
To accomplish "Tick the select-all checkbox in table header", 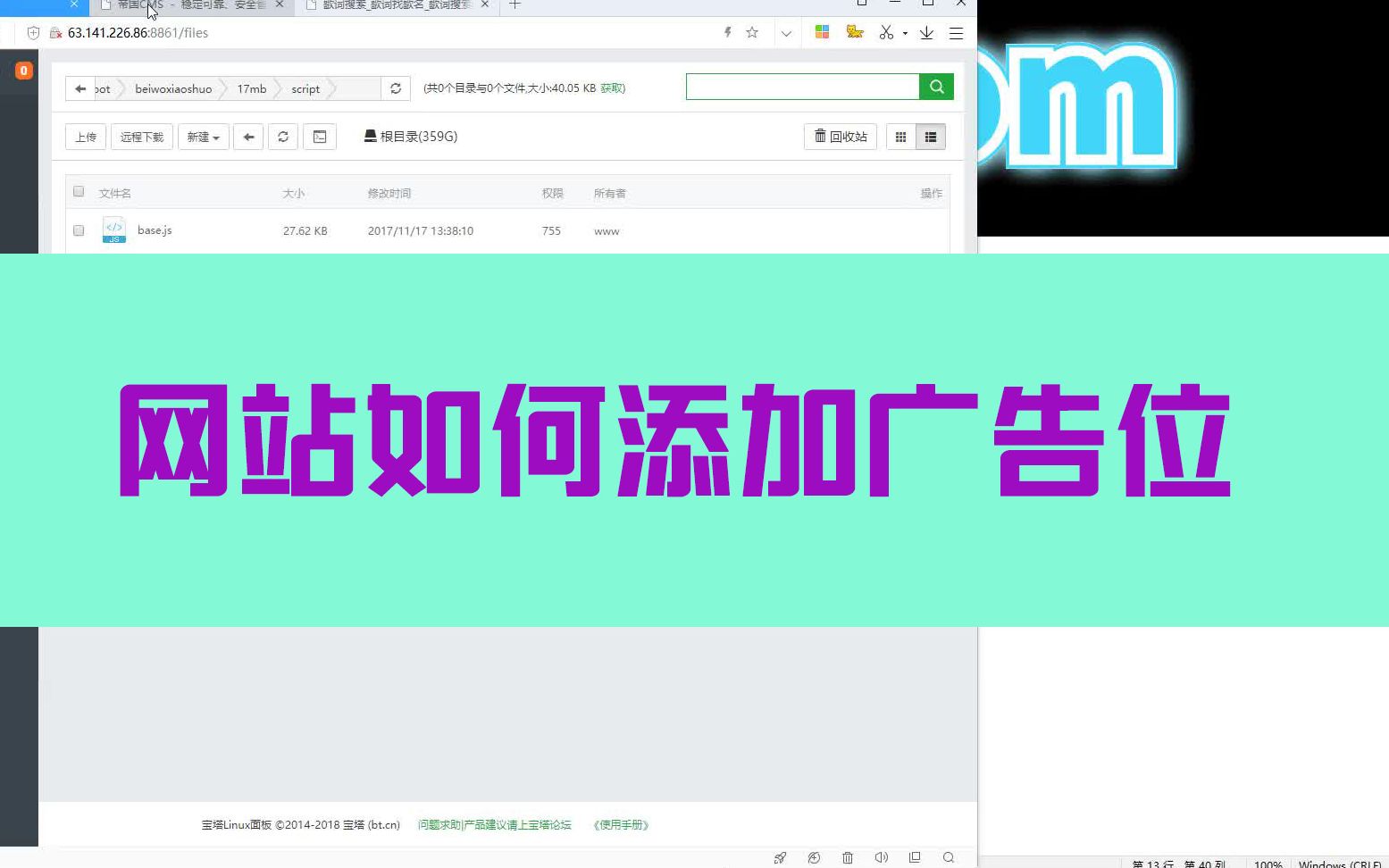I will tap(79, 191).
